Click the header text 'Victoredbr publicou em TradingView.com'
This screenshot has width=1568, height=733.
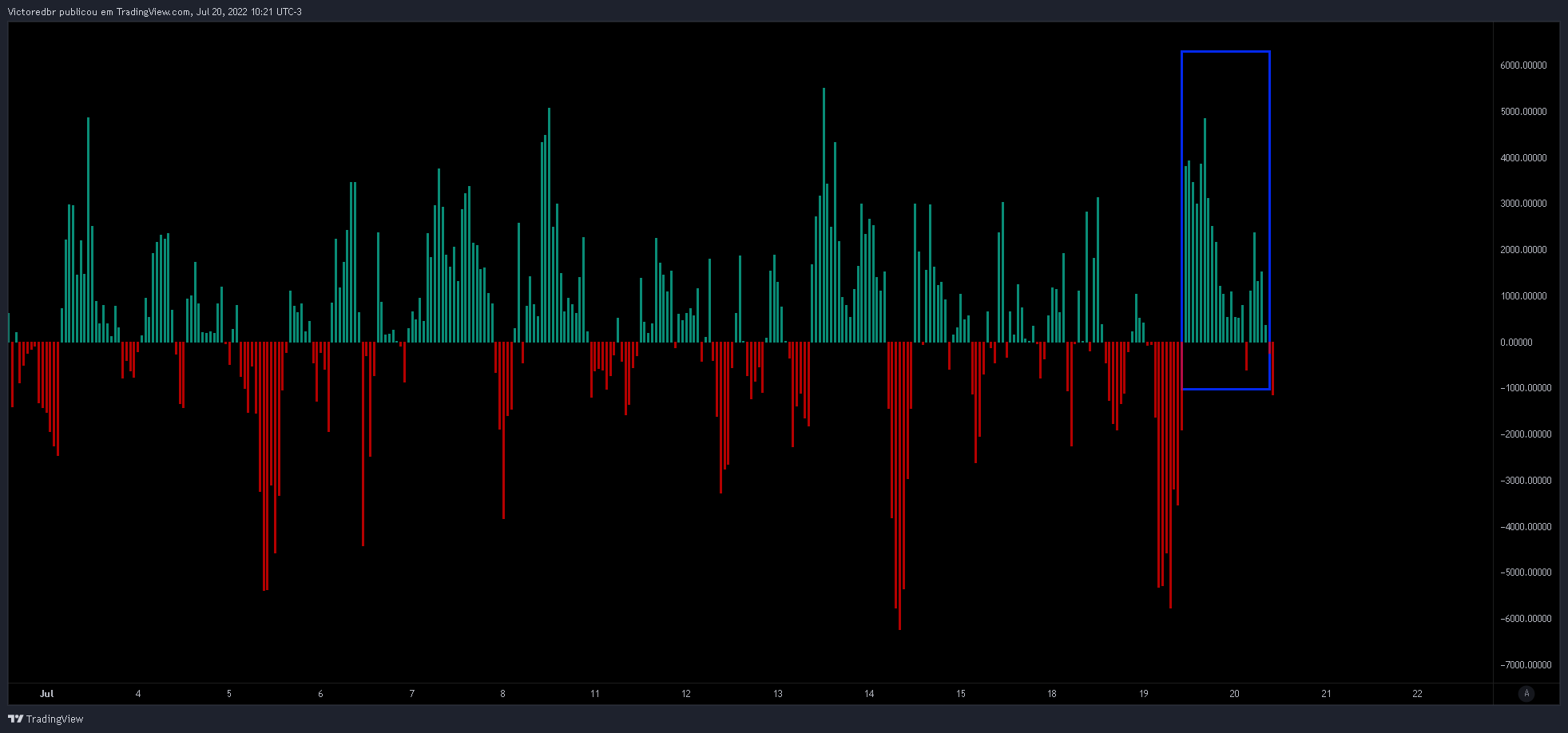click(99, 11)
